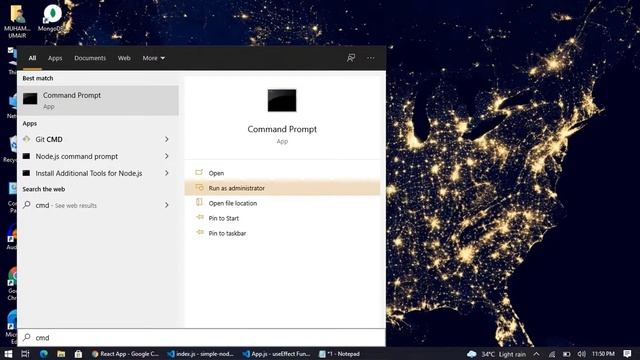
Task: Click the Run as administrator shield icon
Action: coord(199,187)
